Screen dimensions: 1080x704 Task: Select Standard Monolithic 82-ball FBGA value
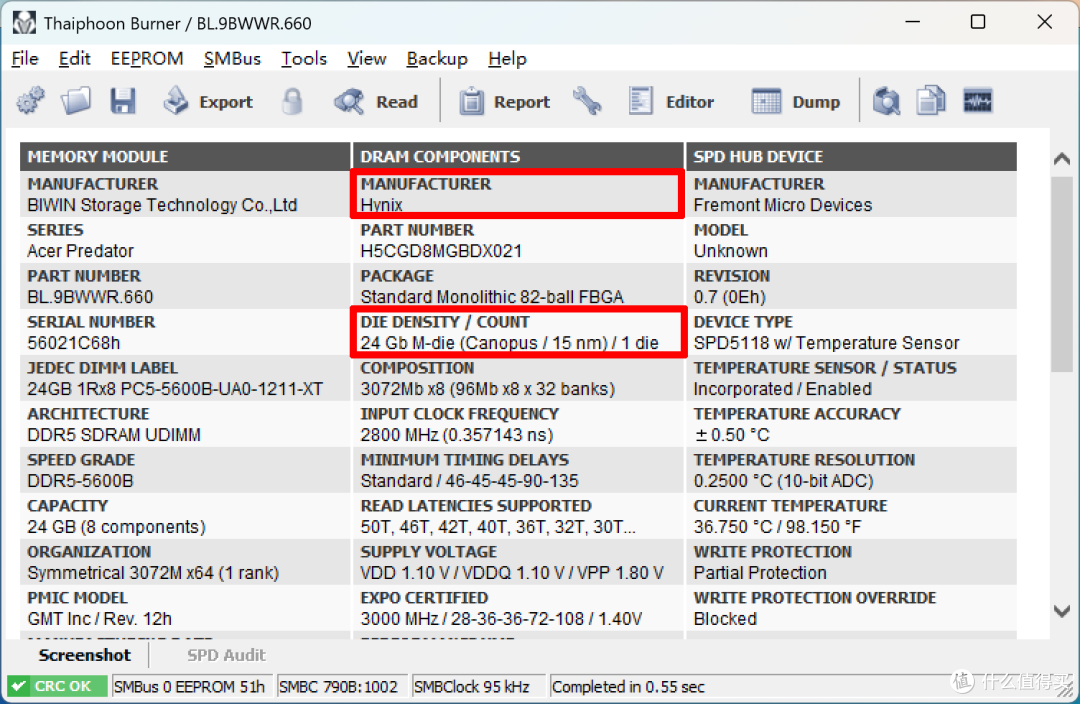point(492,298)
